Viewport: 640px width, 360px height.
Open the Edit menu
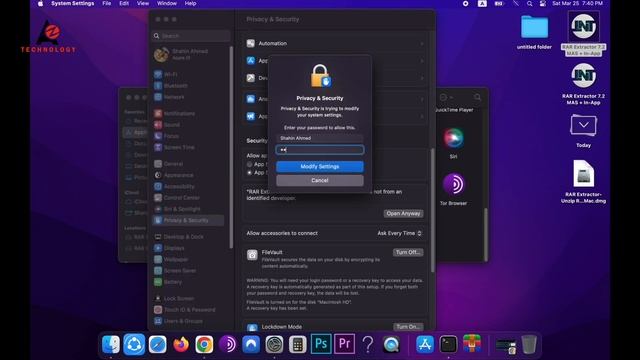click(124, 3)
